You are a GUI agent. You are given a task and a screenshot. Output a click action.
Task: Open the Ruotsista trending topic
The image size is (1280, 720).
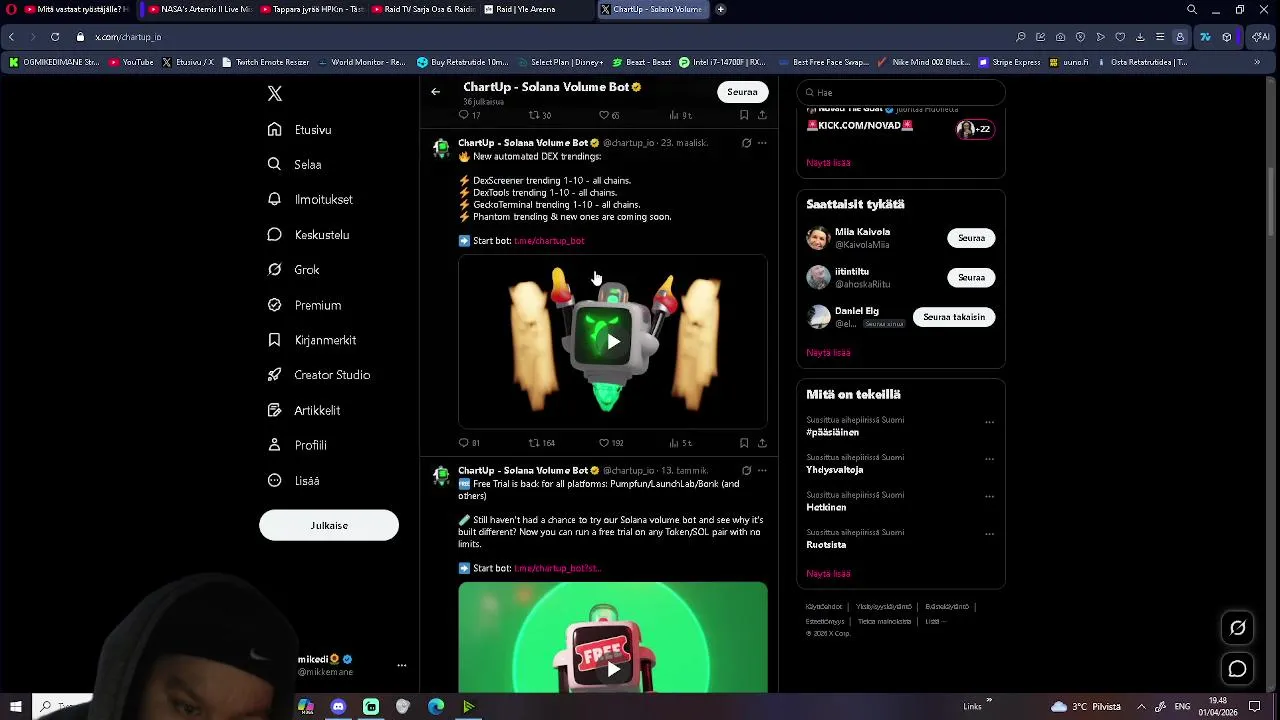coord(826,545)
